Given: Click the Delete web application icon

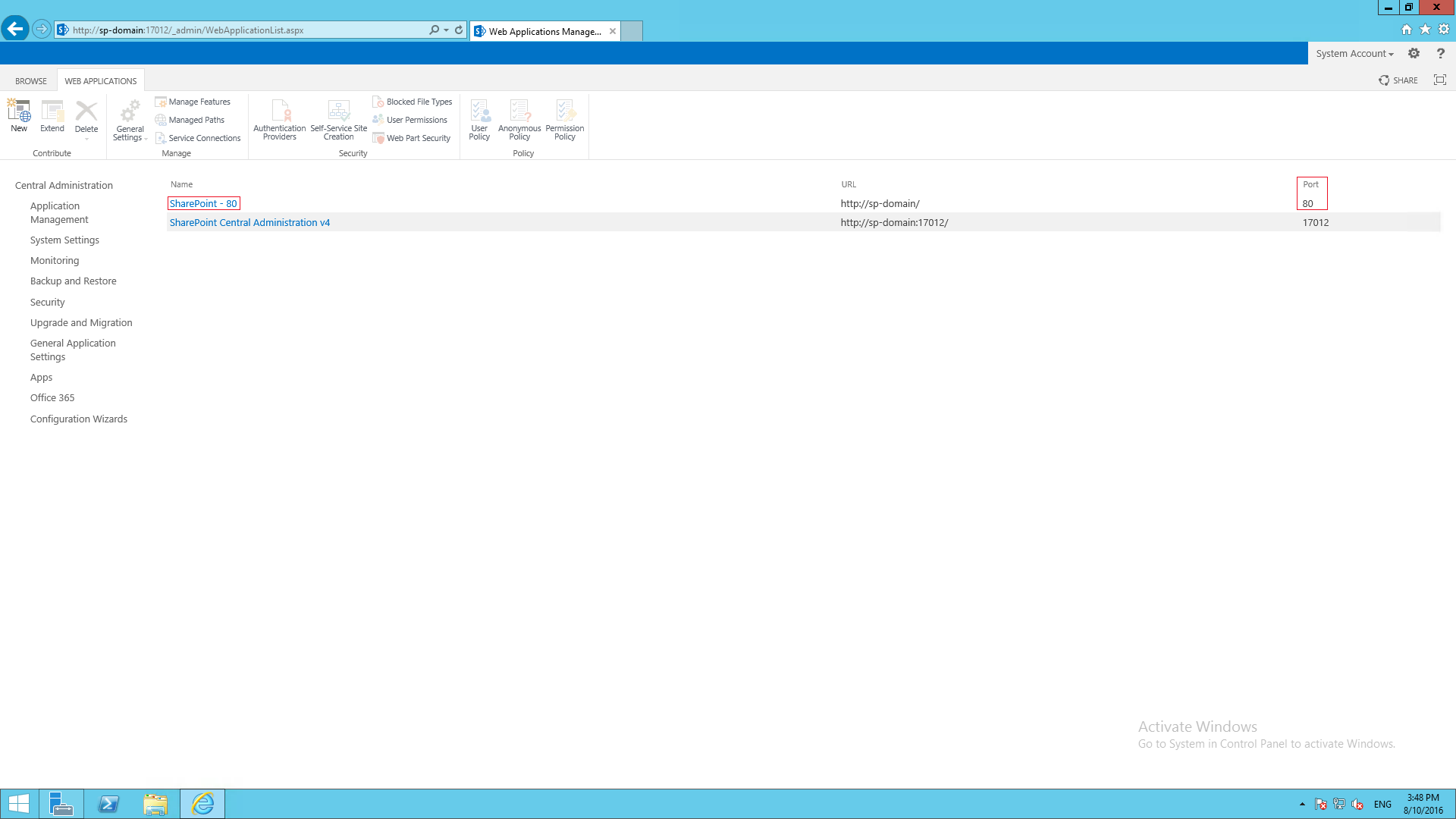Looking at the screenshot, I should point(86,111).
